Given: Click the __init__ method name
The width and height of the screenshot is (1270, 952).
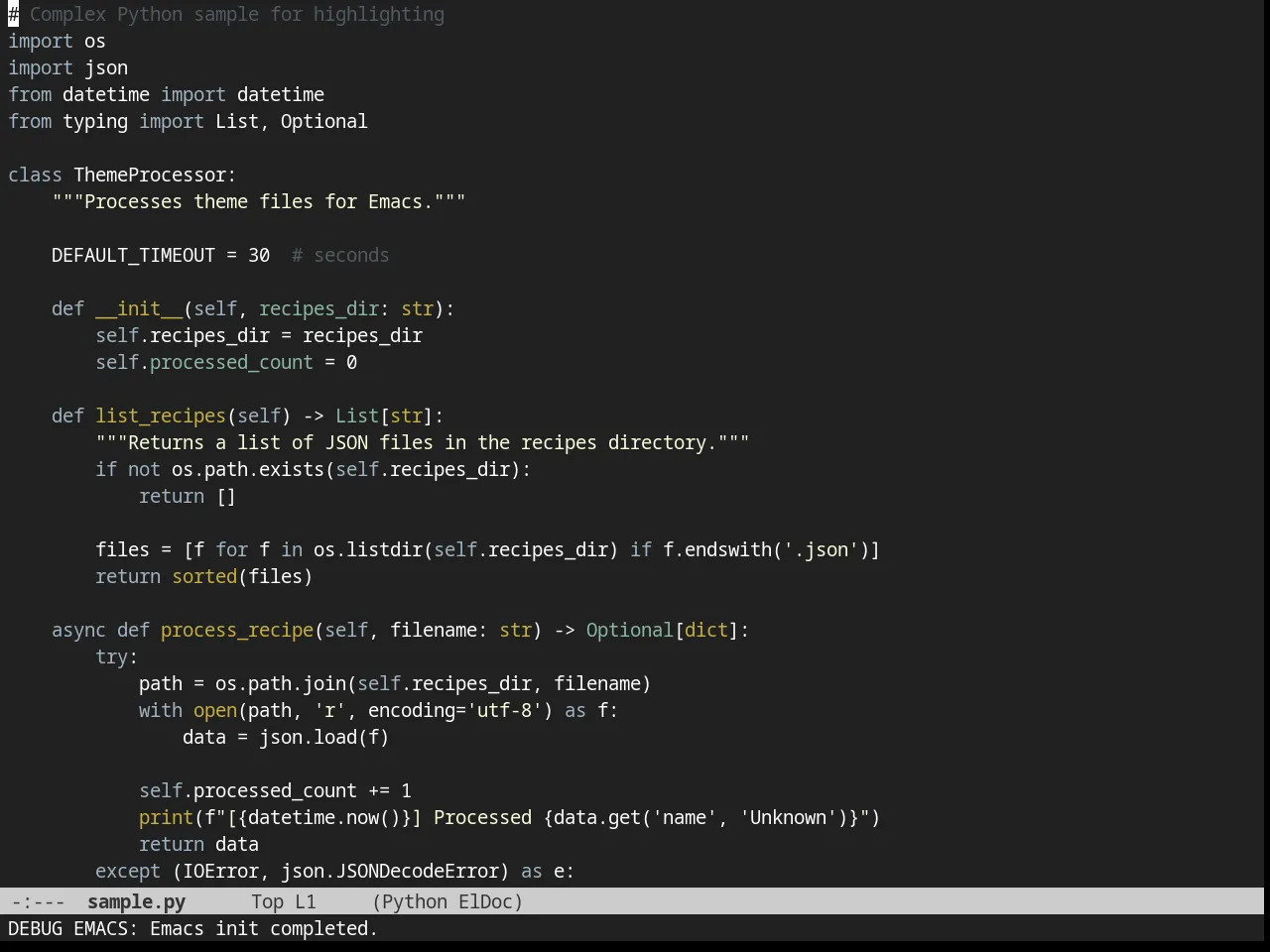Looking at the screenshot, I should pos(139,309).
